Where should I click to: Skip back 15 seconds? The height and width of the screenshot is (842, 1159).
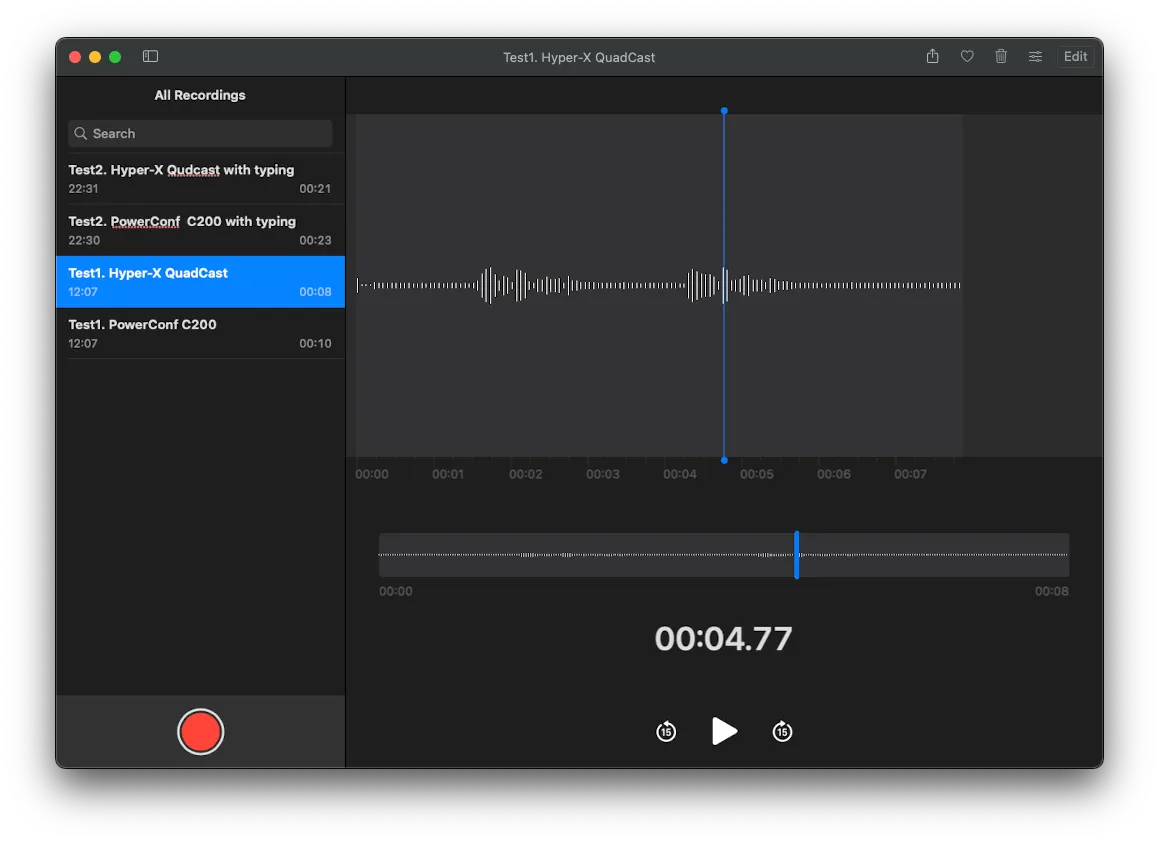pyautogui.click(x=666, y=732)
